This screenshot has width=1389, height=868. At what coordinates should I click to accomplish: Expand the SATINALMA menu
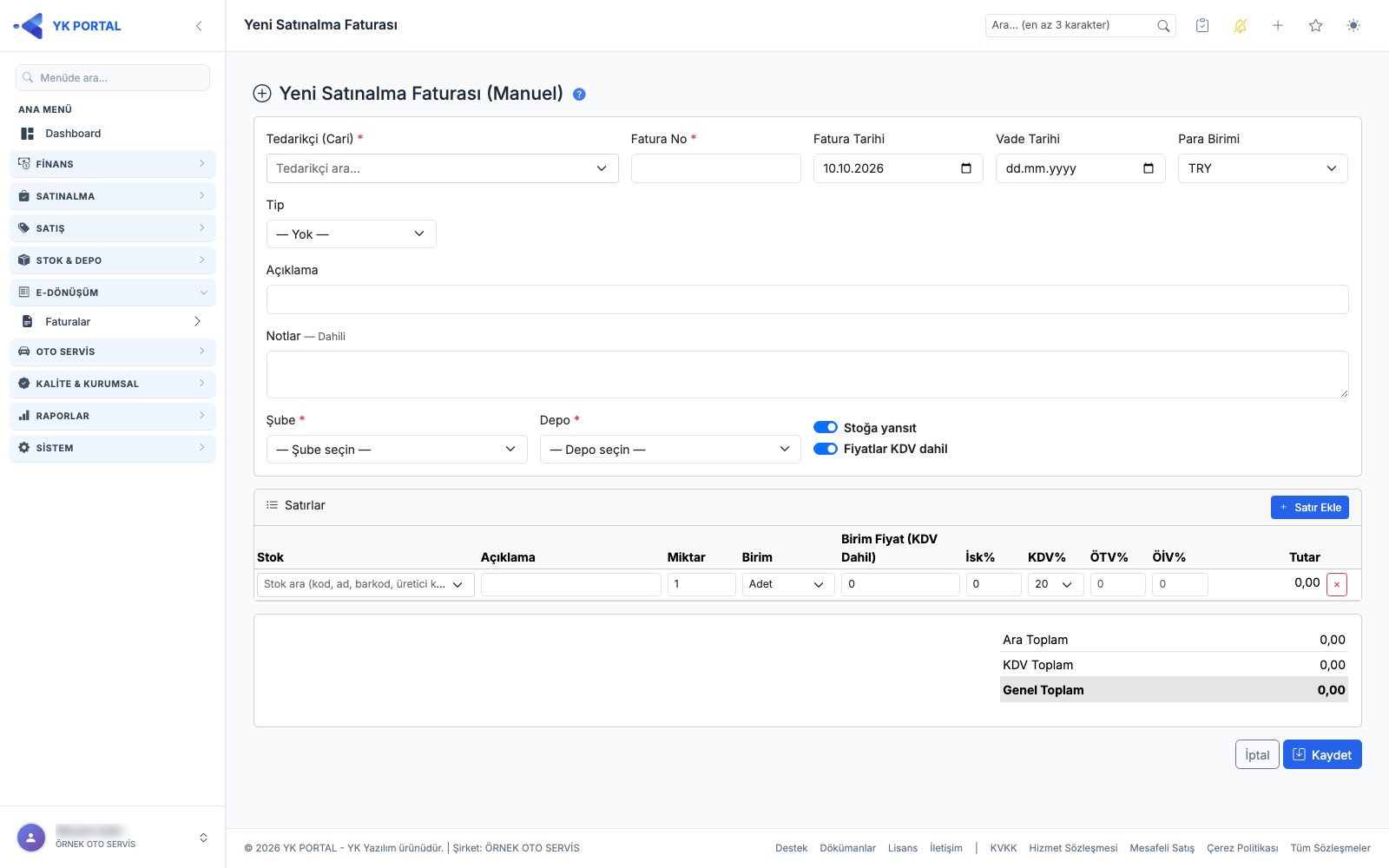click(113, 196)
